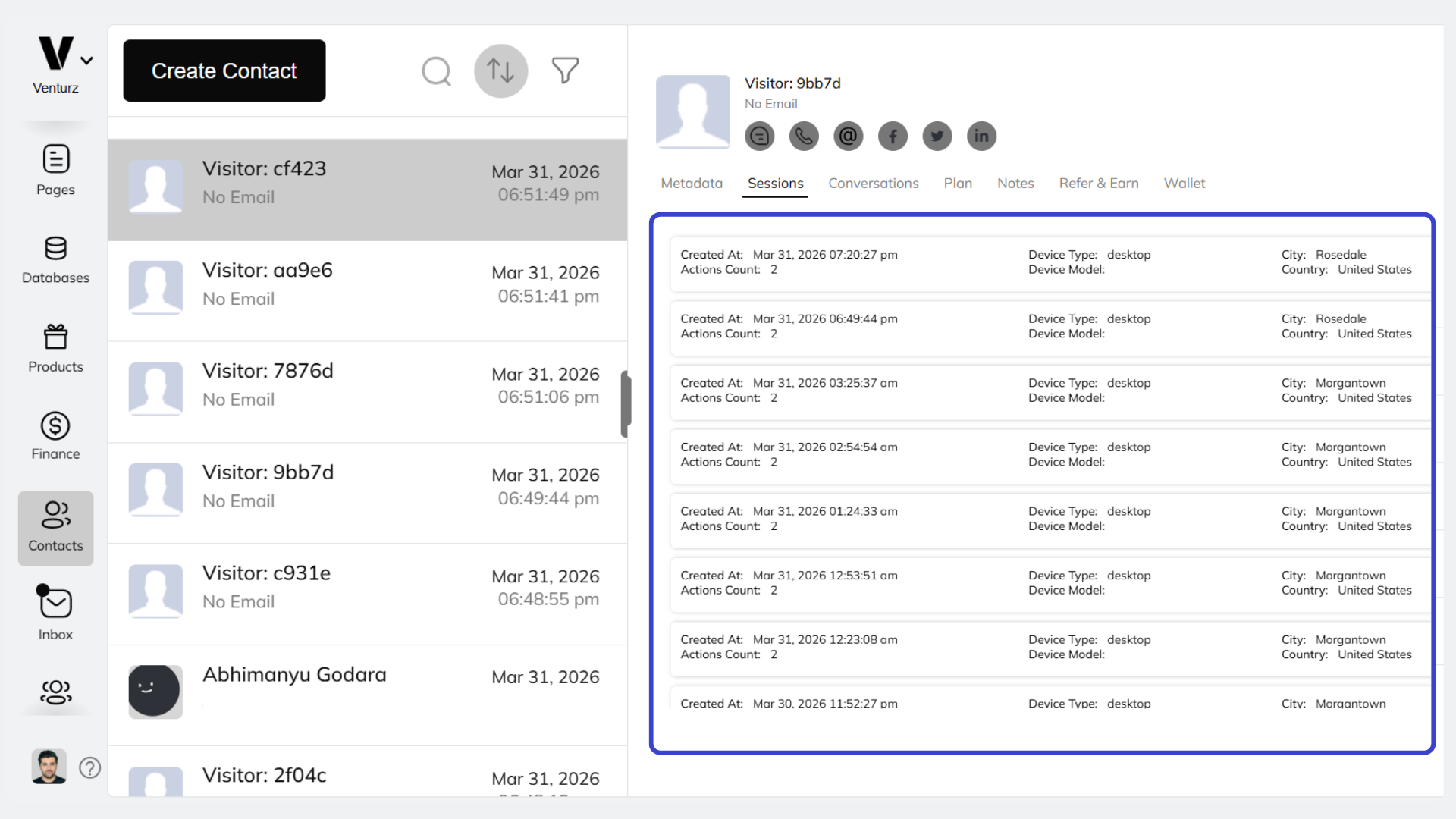1456x819 pixels.
Task: Open the Conversations tab
Action: point(873,183)
